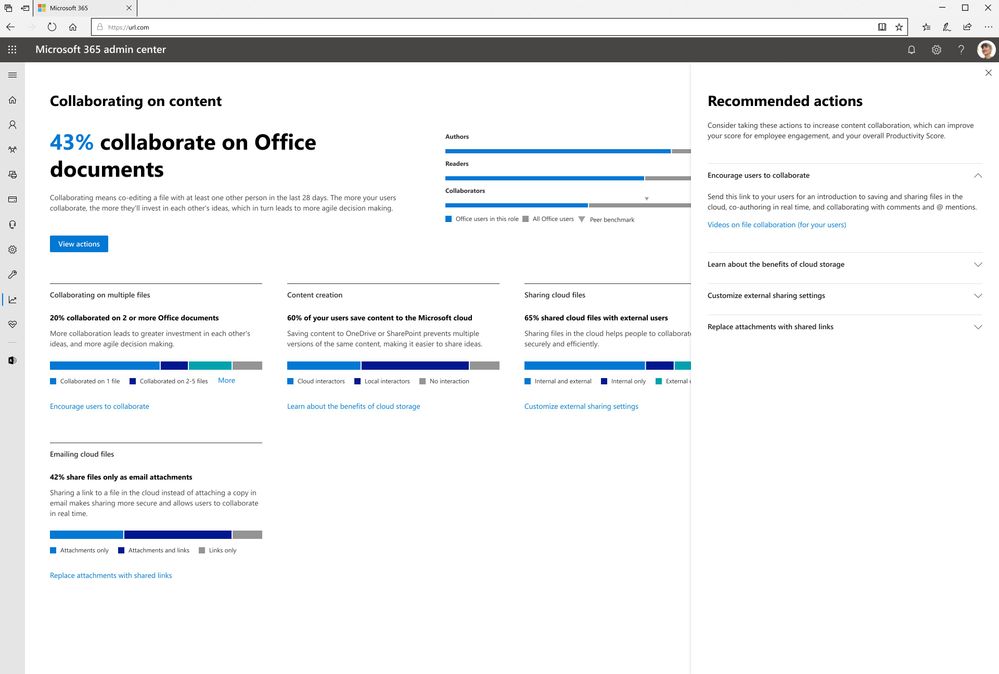Screen dimensions: 999x674
Task: Click the View actions button
Action: click(79, 244)
